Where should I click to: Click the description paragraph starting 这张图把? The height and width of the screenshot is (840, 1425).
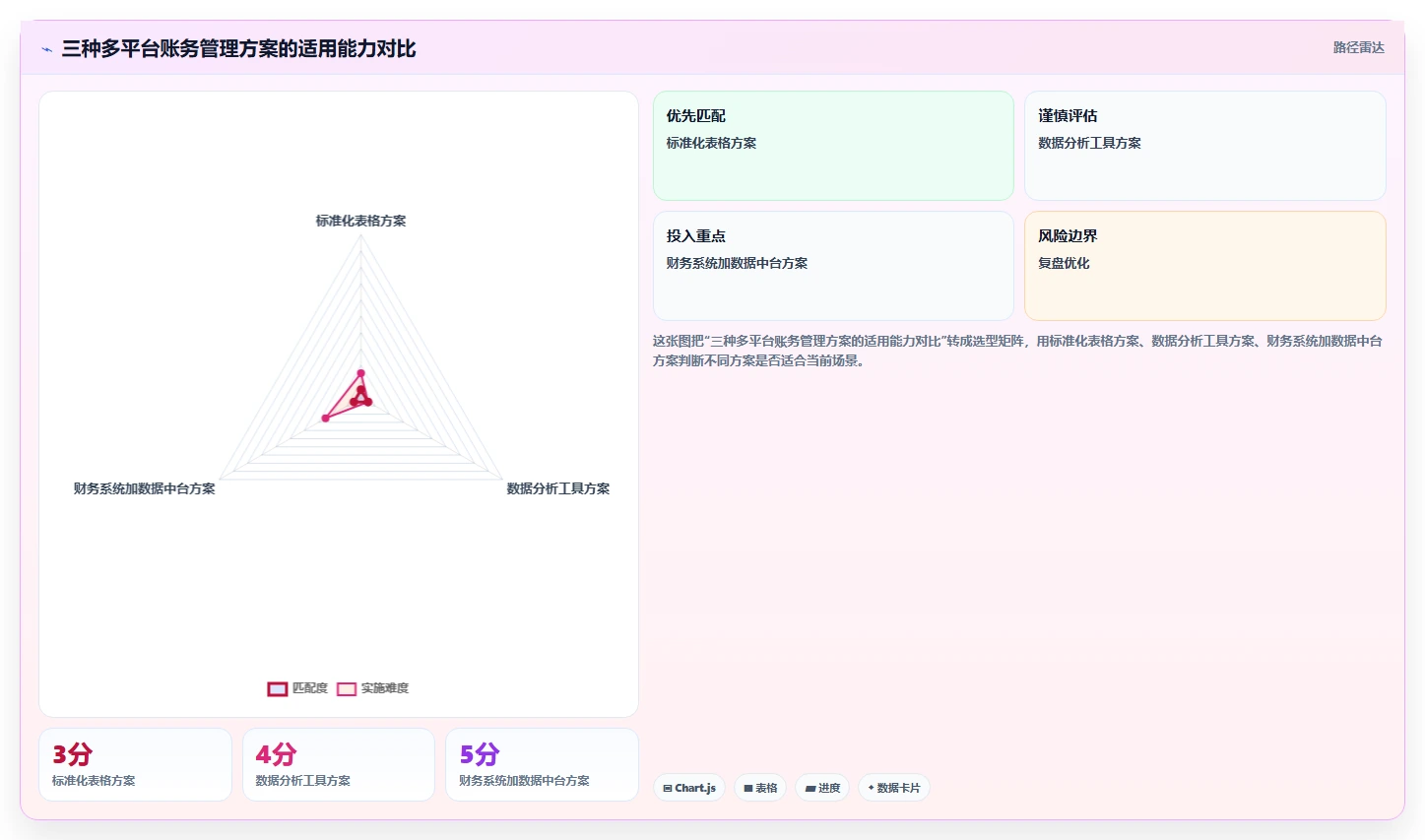coord(1017,351)
